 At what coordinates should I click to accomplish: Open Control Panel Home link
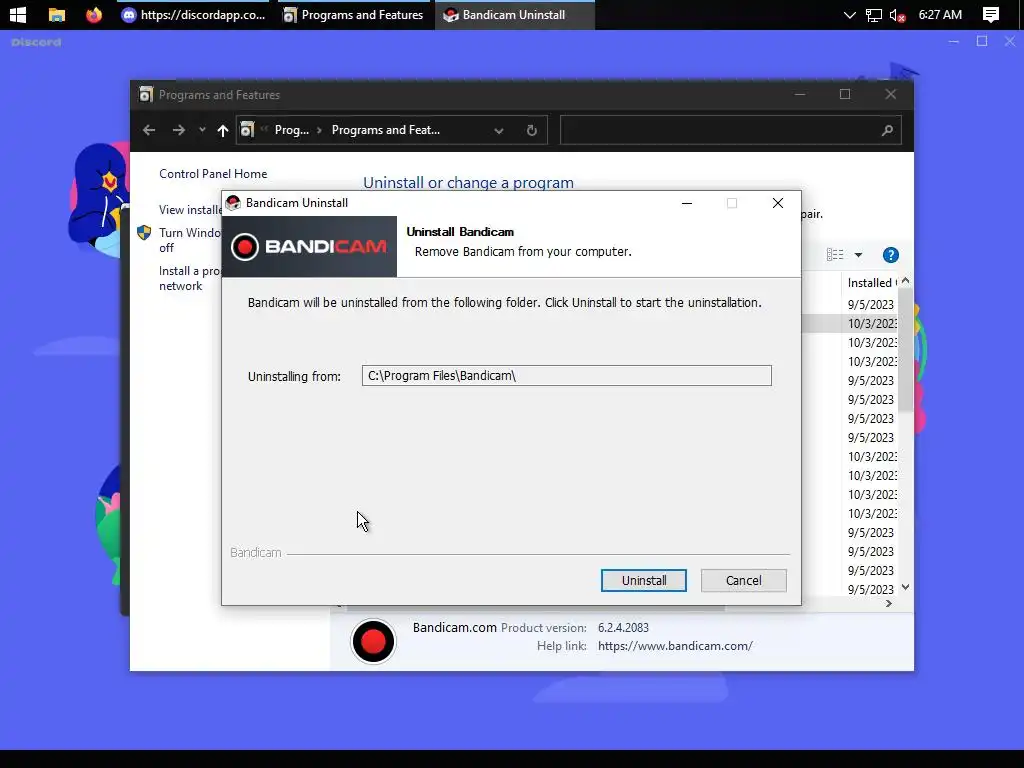pos(213,174)
